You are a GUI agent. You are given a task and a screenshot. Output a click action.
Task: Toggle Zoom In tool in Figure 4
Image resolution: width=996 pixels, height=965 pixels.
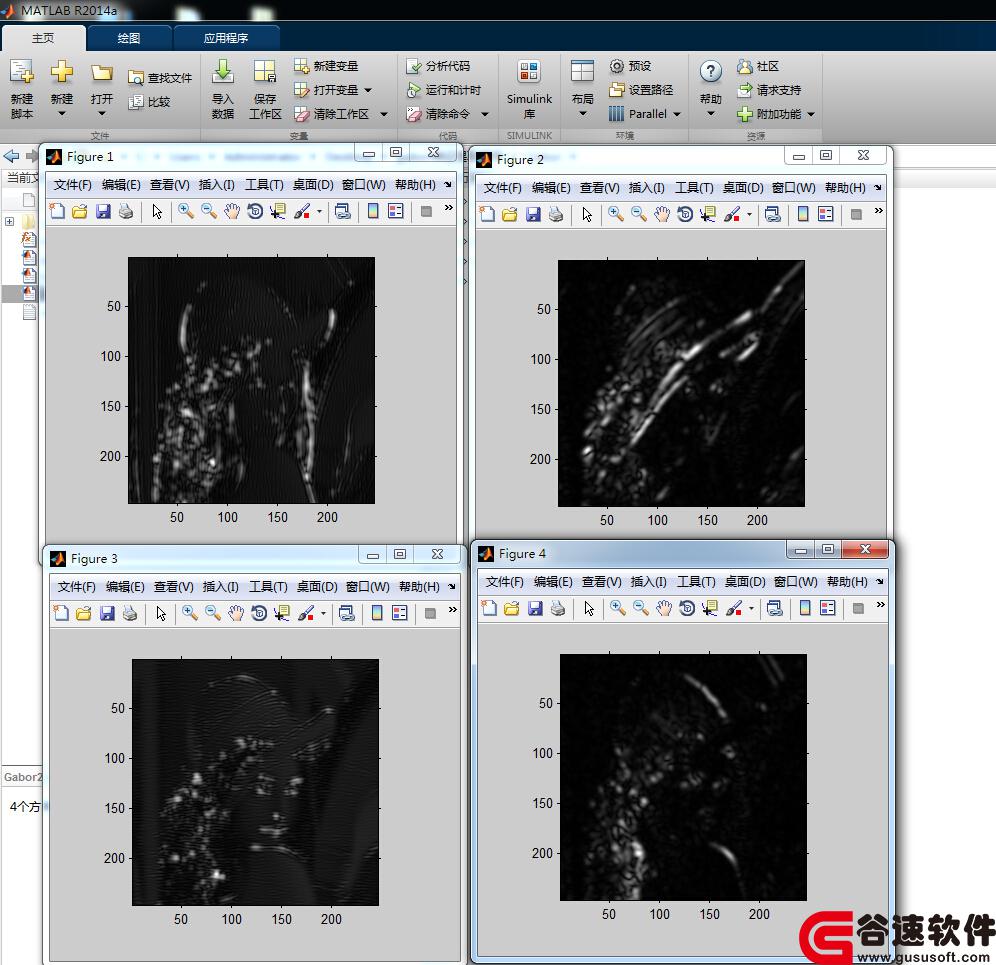pos(617,608)
